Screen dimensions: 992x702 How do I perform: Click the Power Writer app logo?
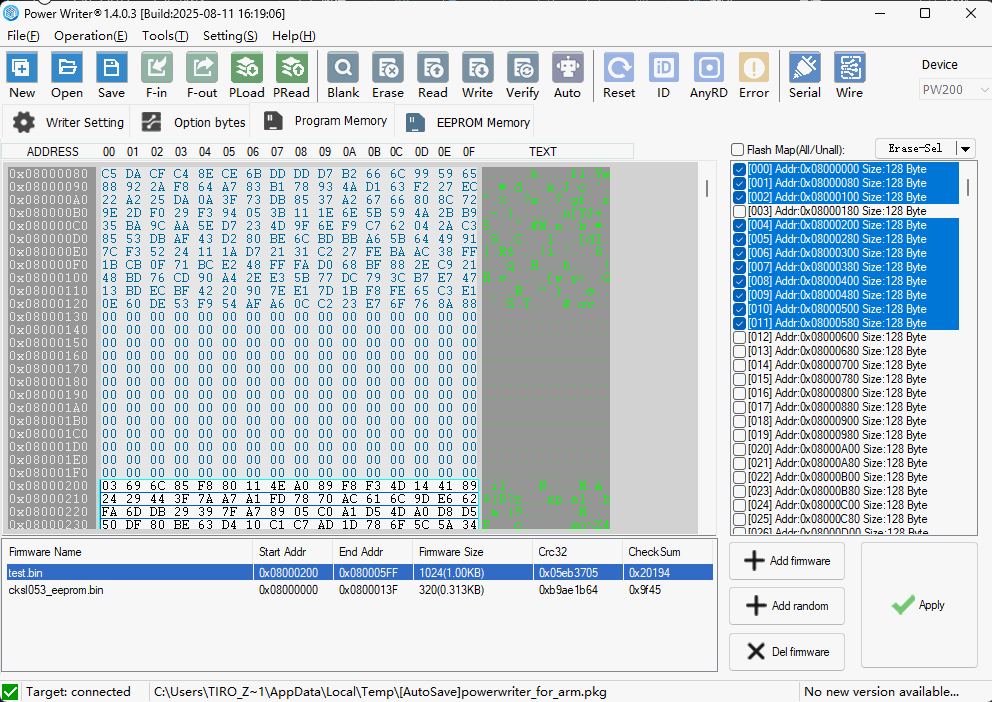coord(11,13)
